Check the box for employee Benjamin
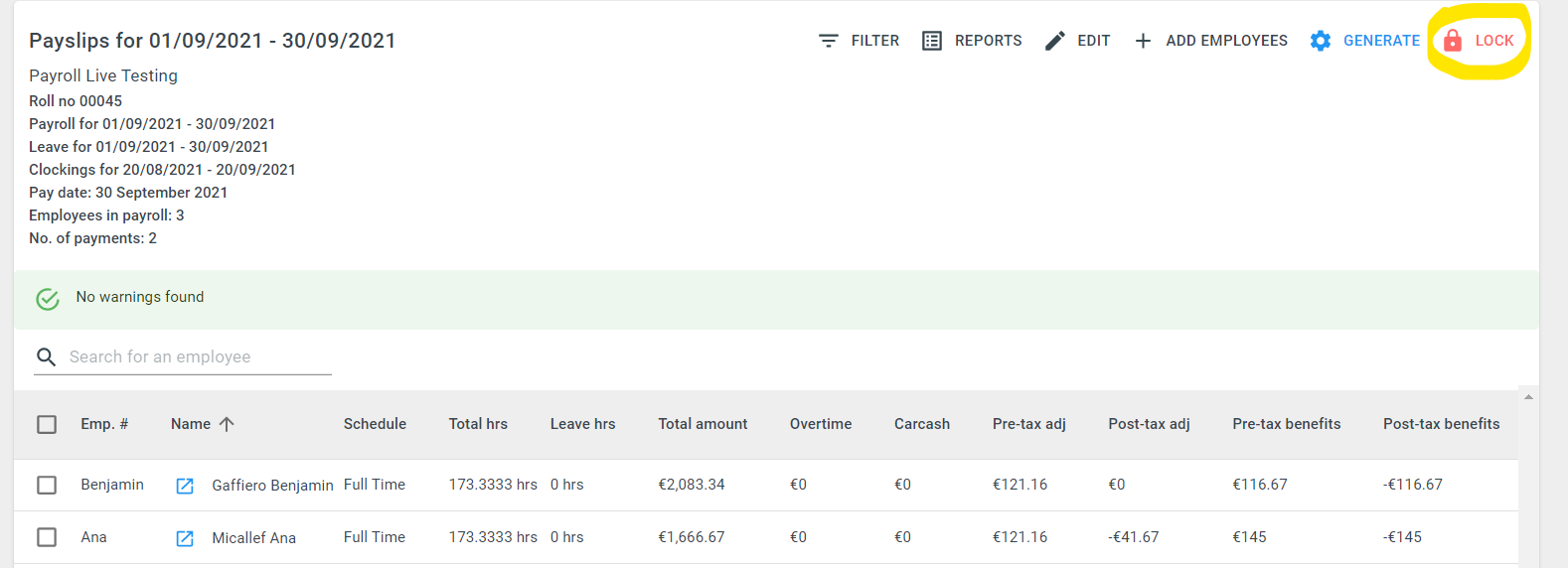1568x568 pixels. click(47, 485)
